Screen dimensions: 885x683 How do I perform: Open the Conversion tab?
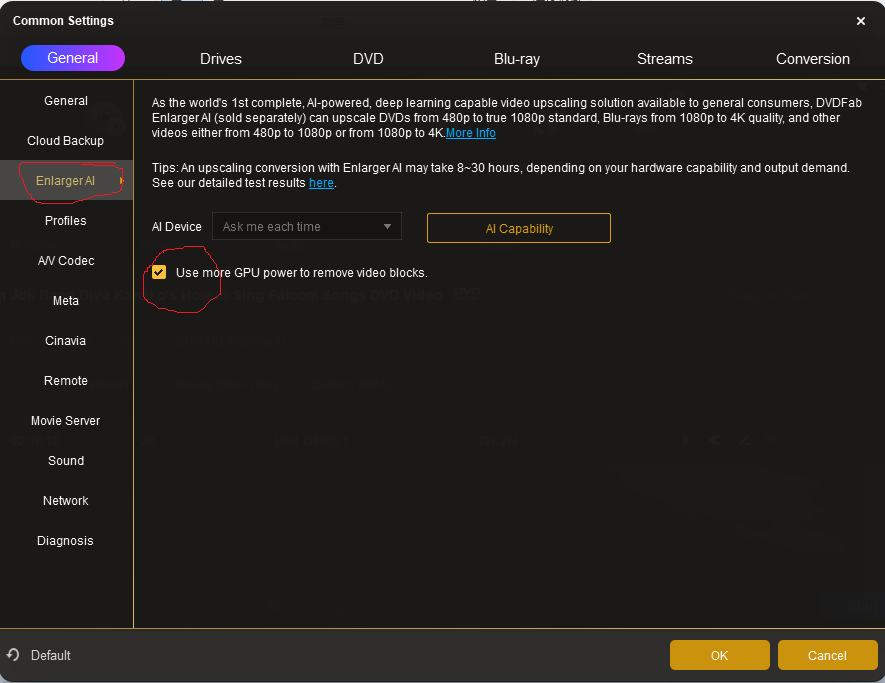[812, 59]
